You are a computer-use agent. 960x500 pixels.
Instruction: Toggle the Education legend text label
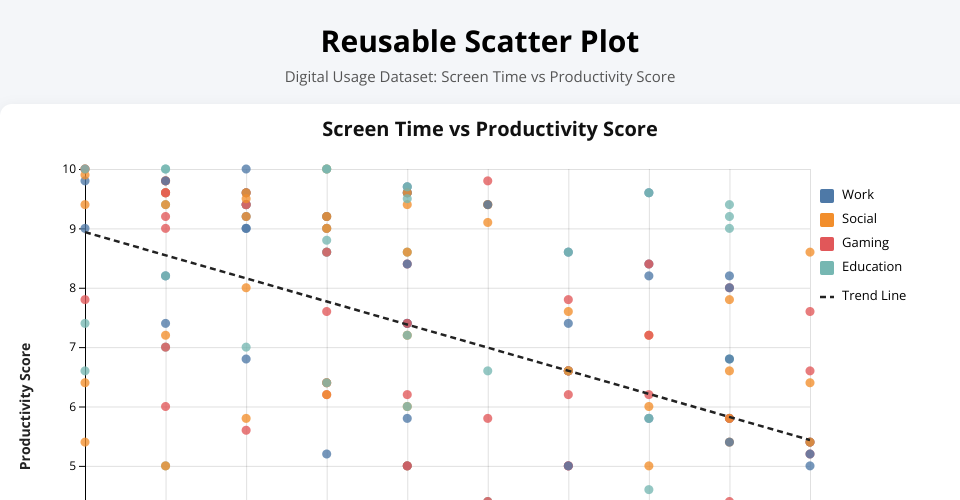click(872, 267)
